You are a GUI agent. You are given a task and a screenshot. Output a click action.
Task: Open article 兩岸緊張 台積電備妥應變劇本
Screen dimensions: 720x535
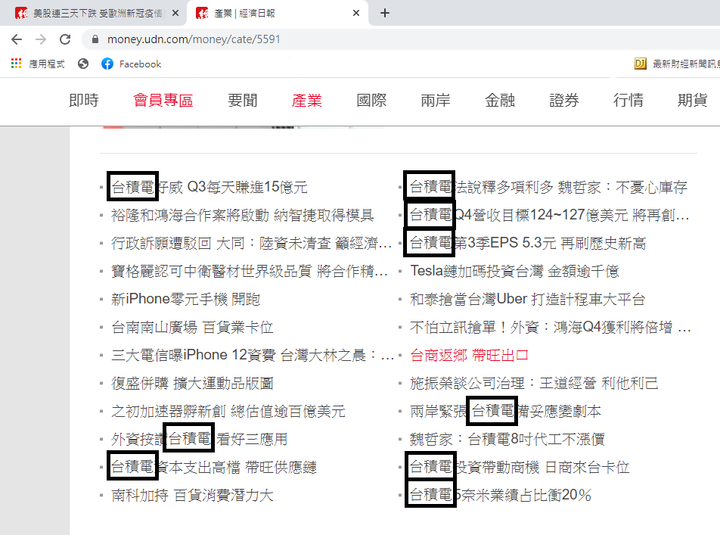click(505, 411)
